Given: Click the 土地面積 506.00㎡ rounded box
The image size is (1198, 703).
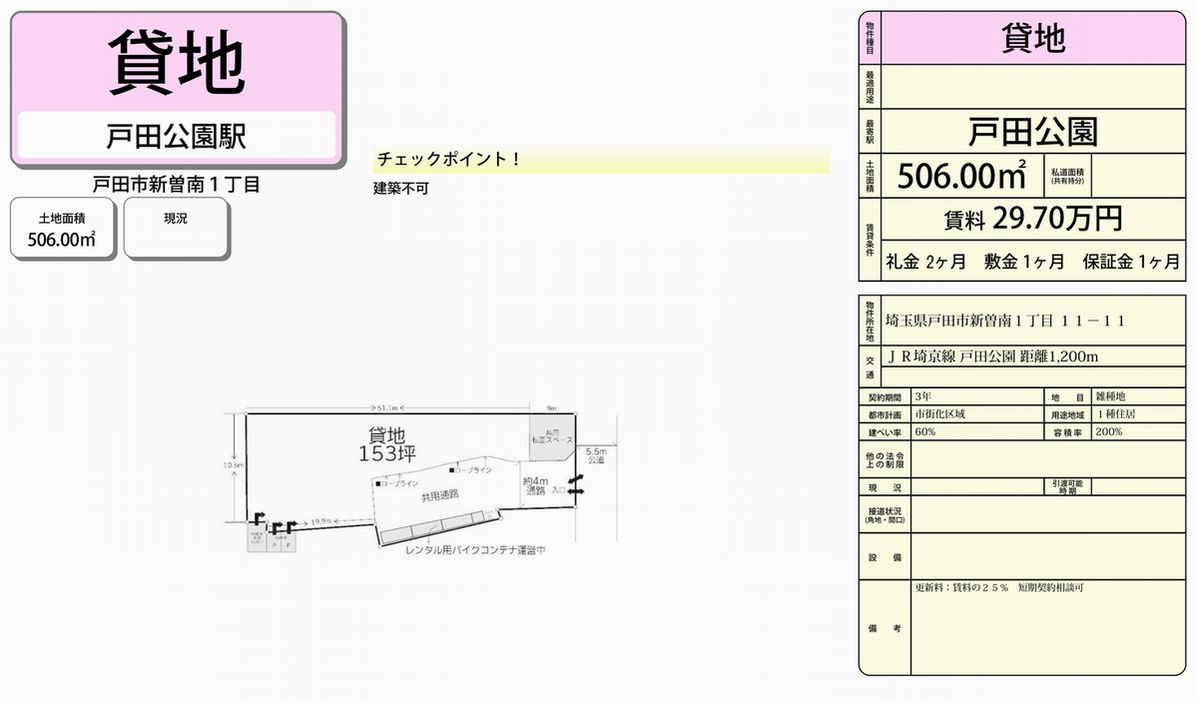Looking at the screenshot, I should [x=62, y=228].
